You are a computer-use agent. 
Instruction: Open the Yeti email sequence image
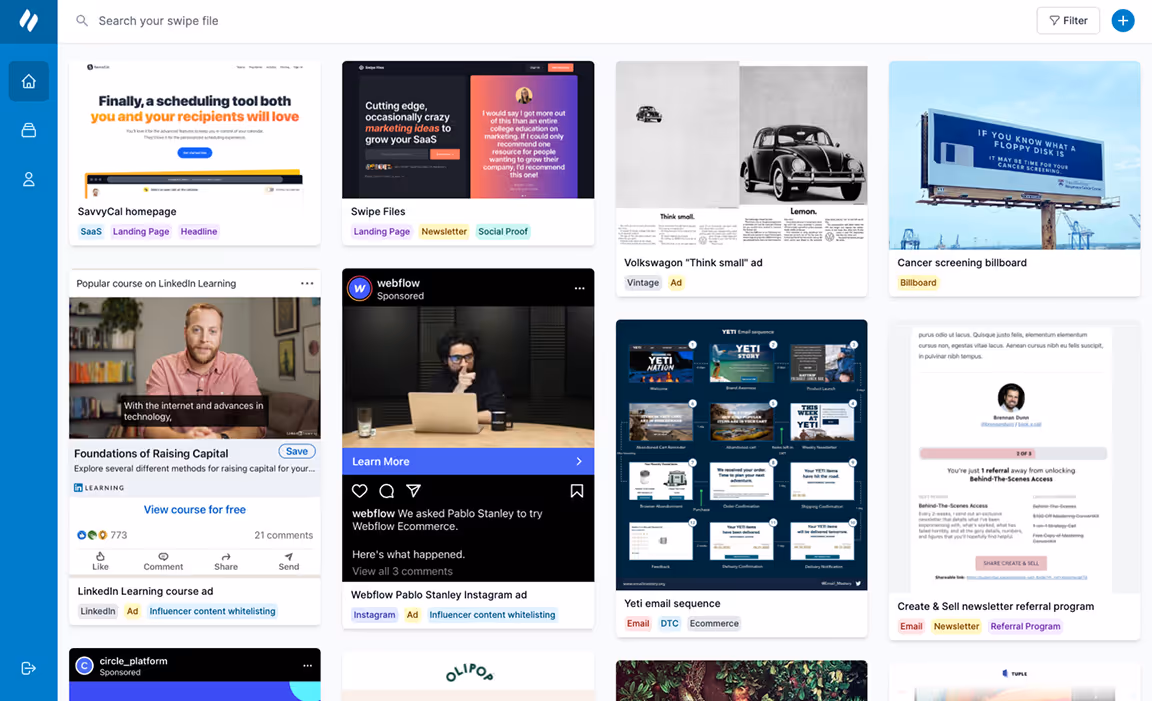[x=741, y=455]
